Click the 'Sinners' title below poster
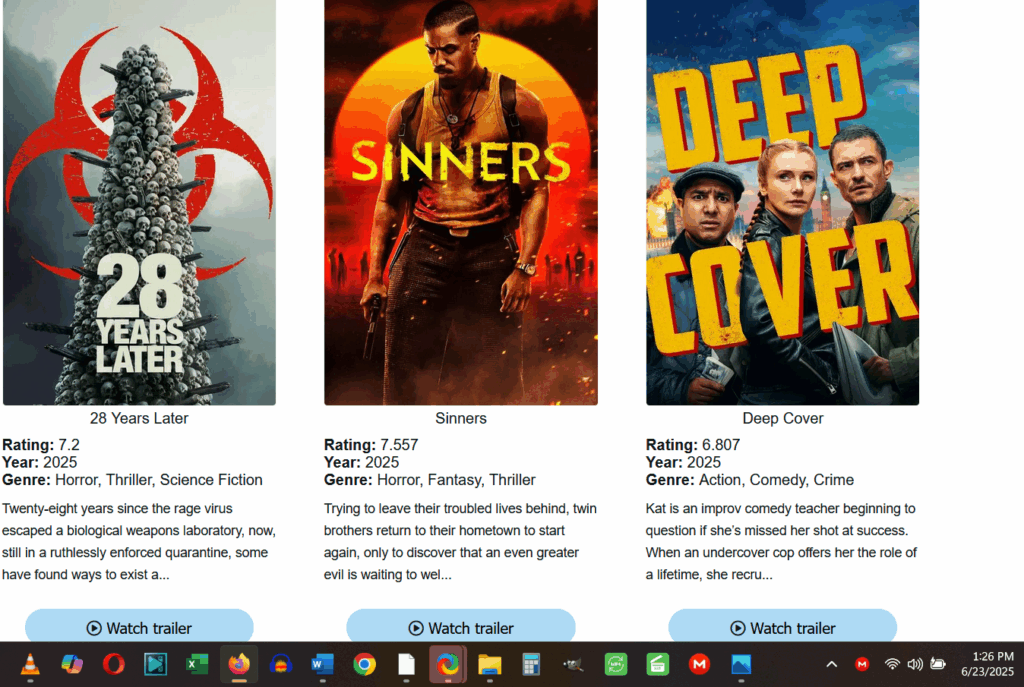Screen dimensions: 1024x687 pyautogui.click(x=461, y=419)
